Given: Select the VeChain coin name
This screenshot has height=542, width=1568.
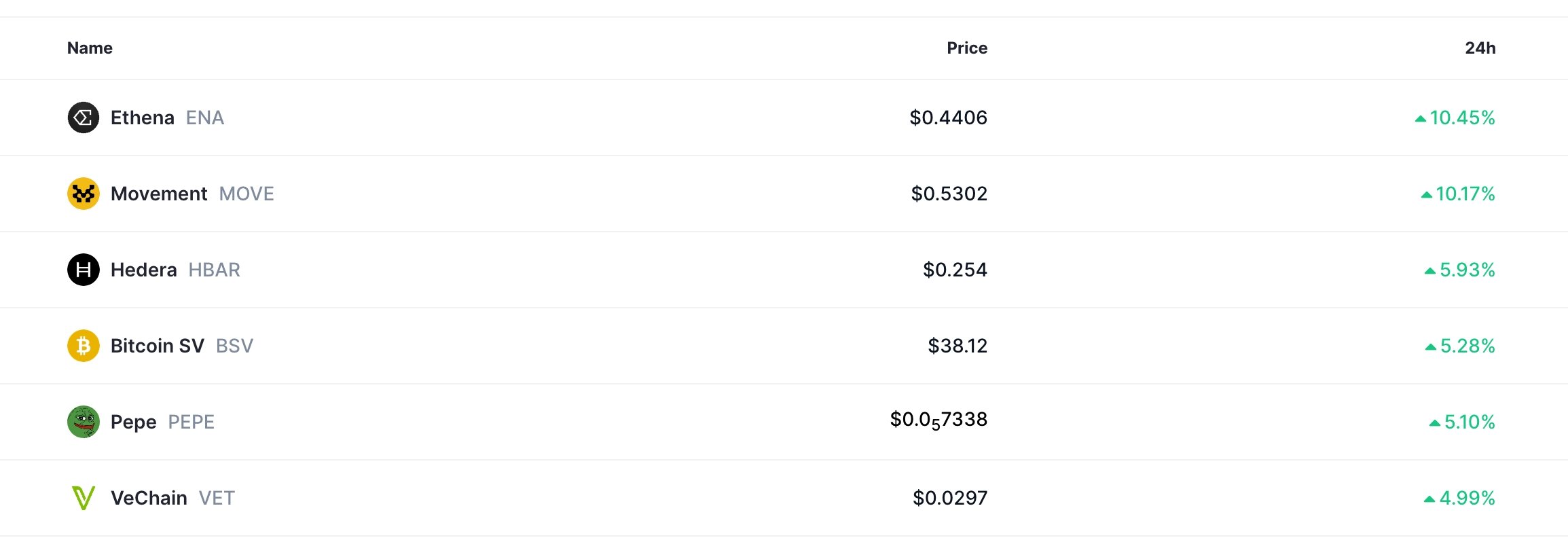Looking at the screenshot, I should click(x=149, y=498).
